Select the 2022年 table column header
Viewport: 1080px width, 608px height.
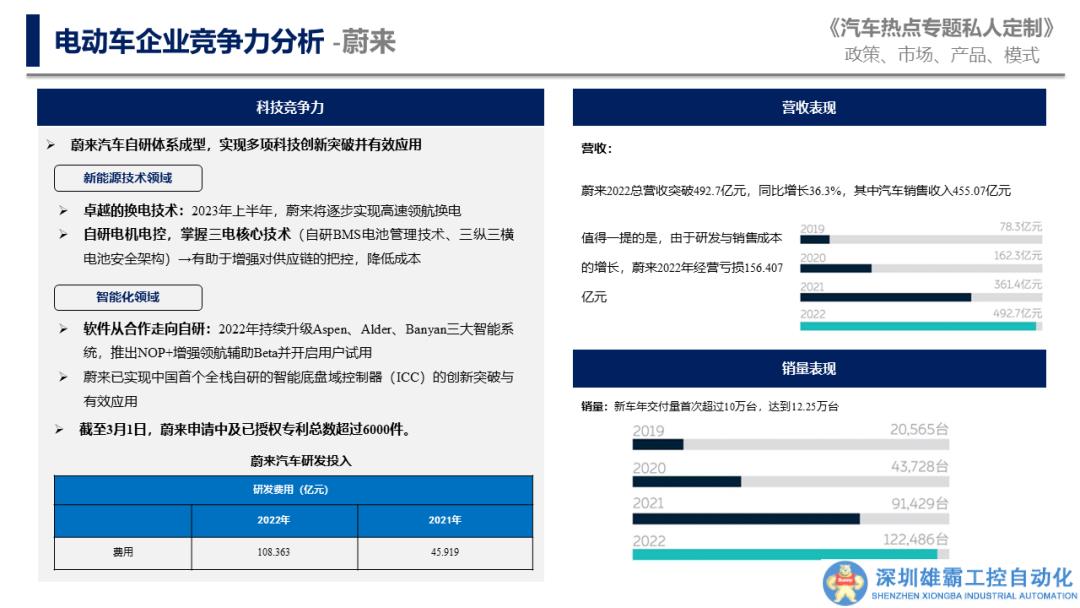274,520
